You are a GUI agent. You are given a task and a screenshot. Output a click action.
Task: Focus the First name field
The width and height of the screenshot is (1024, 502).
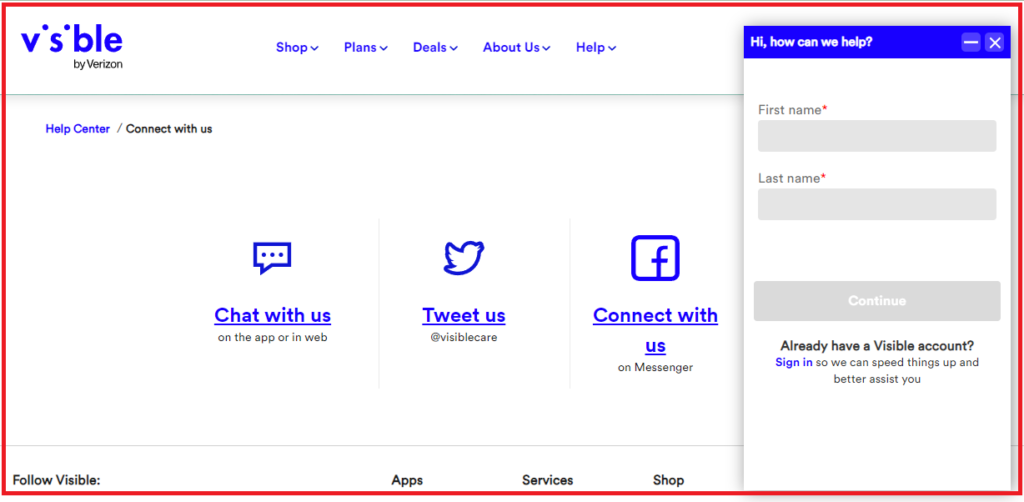click(x=877, y=136)
